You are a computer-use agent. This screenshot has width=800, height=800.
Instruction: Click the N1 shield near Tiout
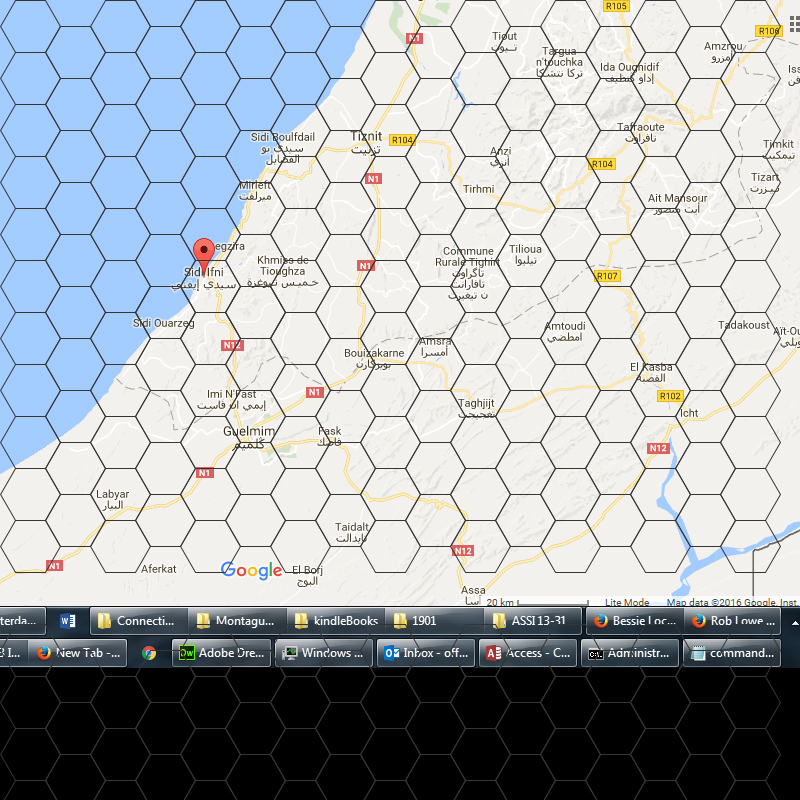point(414,38)
